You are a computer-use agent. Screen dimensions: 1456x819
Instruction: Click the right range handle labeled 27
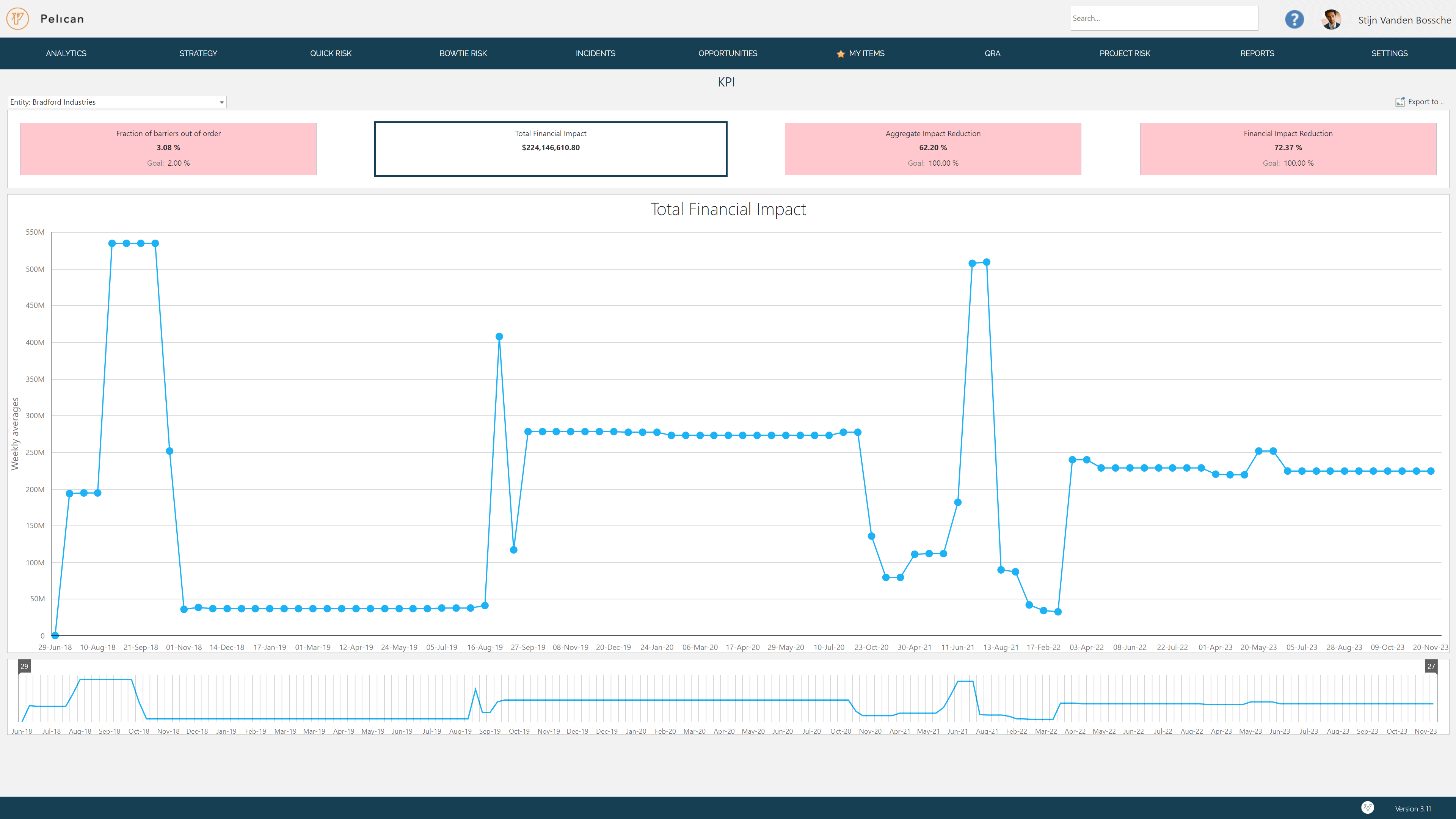coord(1431,666)
